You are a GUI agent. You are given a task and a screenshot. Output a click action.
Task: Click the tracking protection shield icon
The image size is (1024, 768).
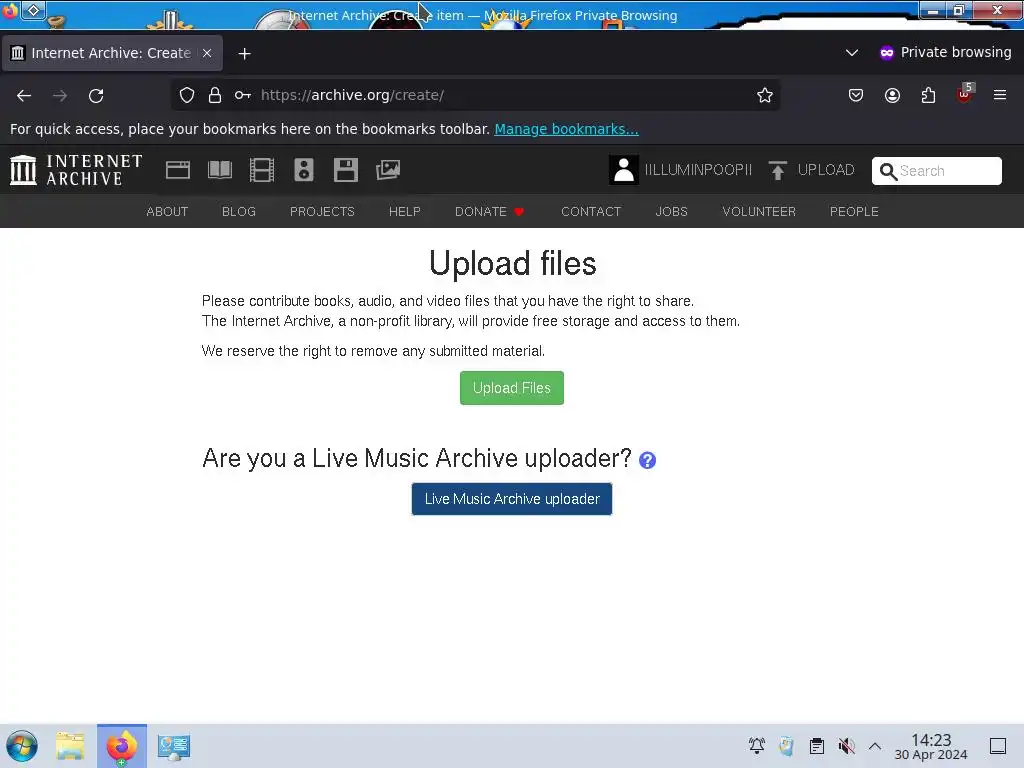tap(187, 95)
